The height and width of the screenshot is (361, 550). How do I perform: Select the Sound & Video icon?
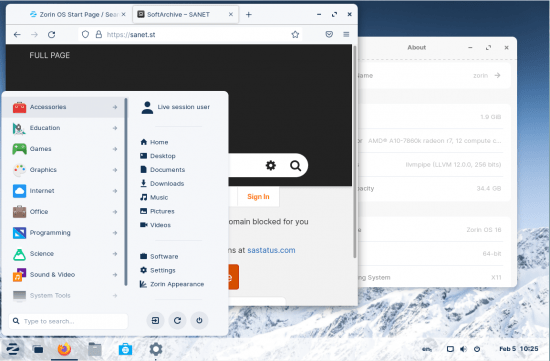(19, 275)
